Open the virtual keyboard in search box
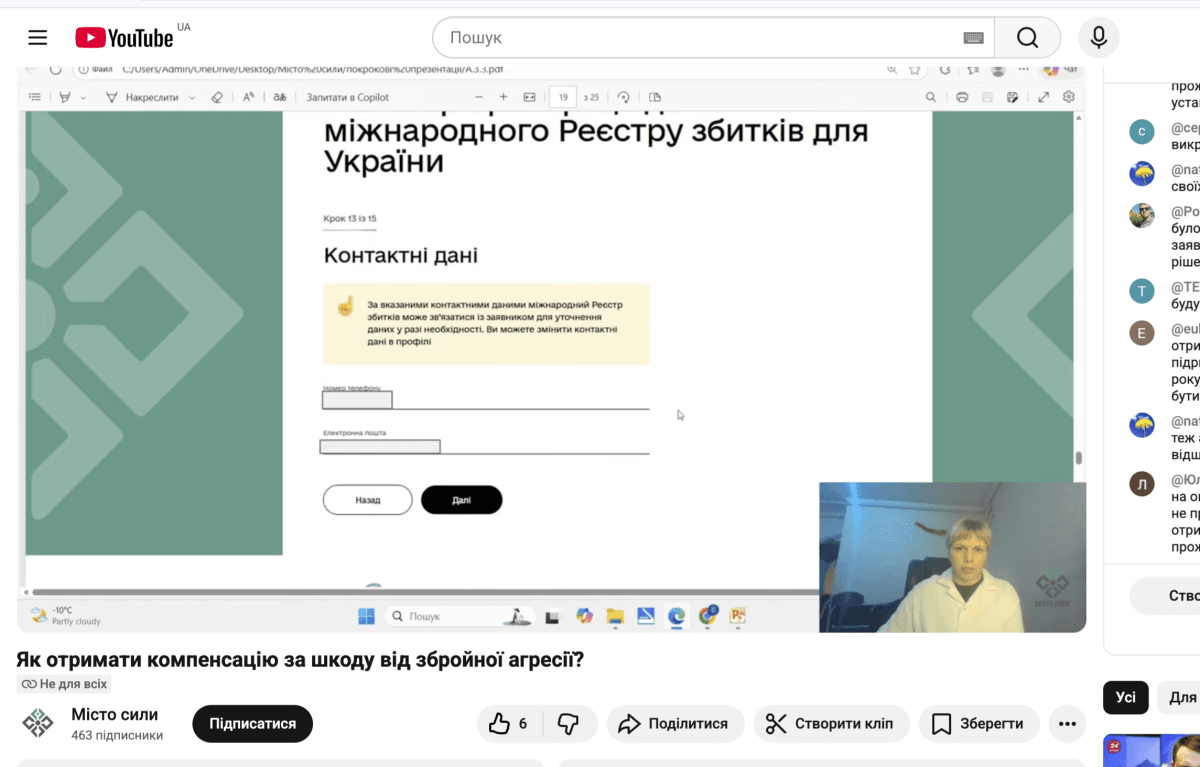 (x=973, y=38)
